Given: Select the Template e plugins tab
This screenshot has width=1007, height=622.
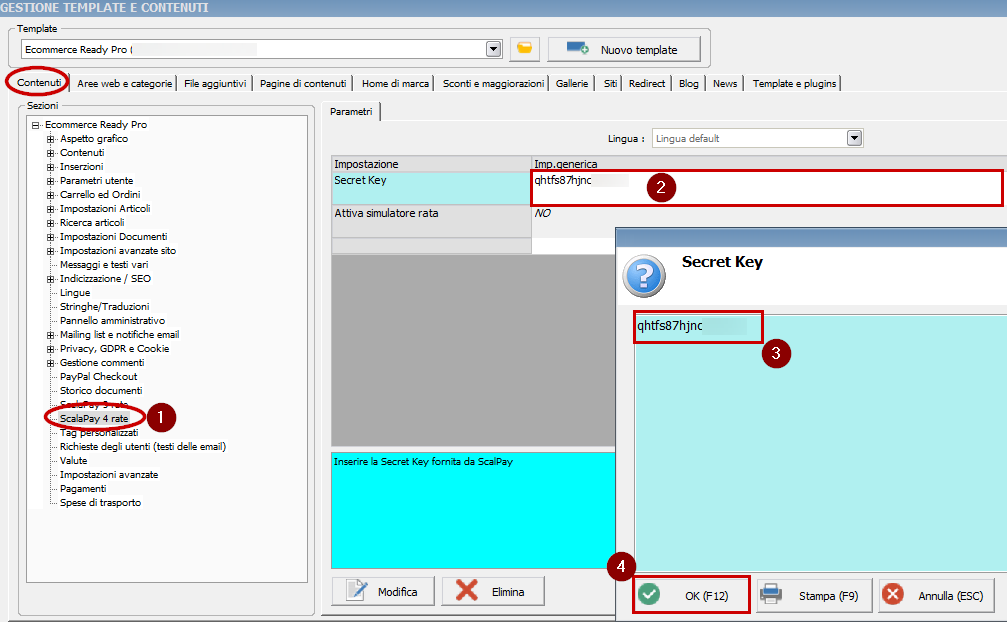Looking at the screenshot, I should [794, 83].
